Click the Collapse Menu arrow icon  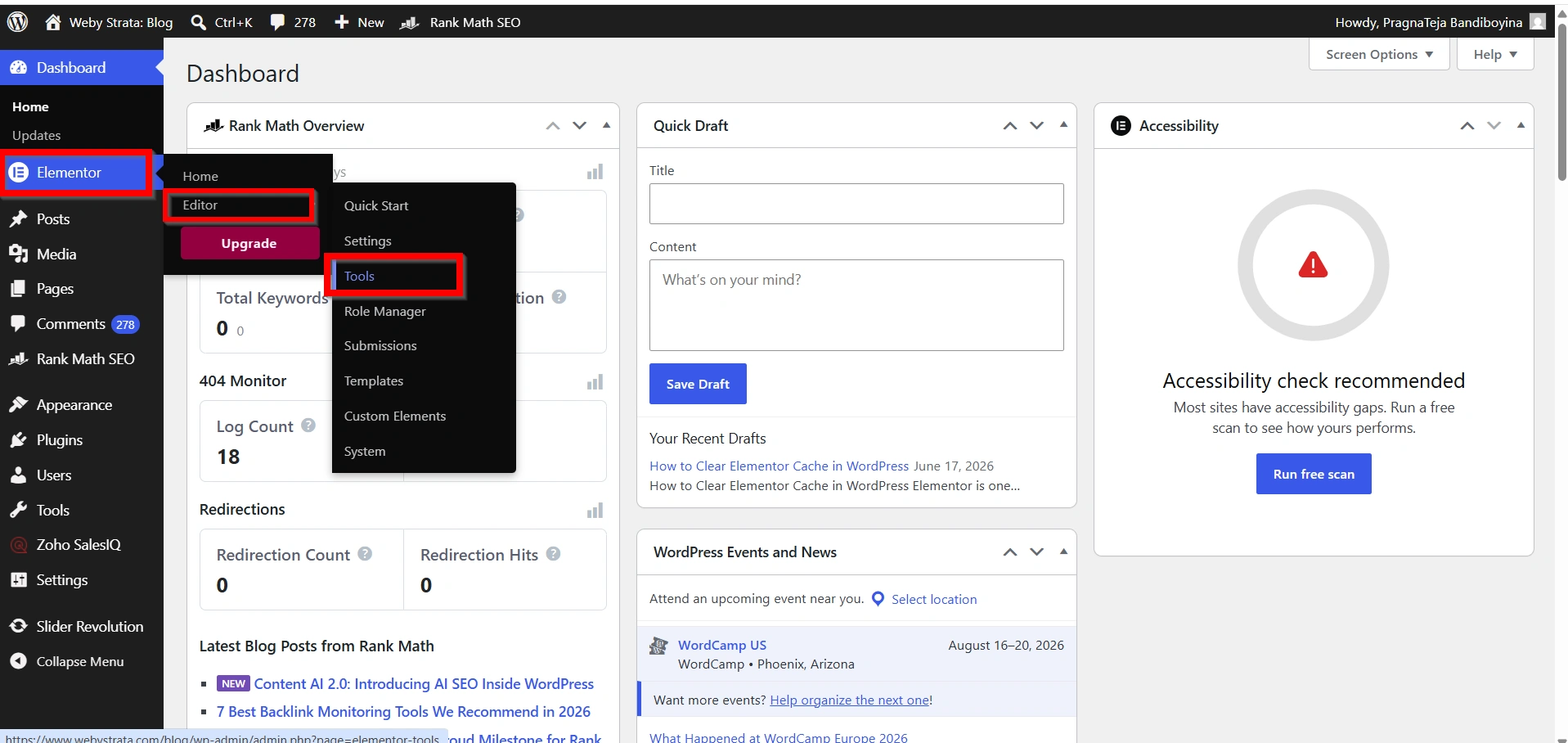point(18,661)
